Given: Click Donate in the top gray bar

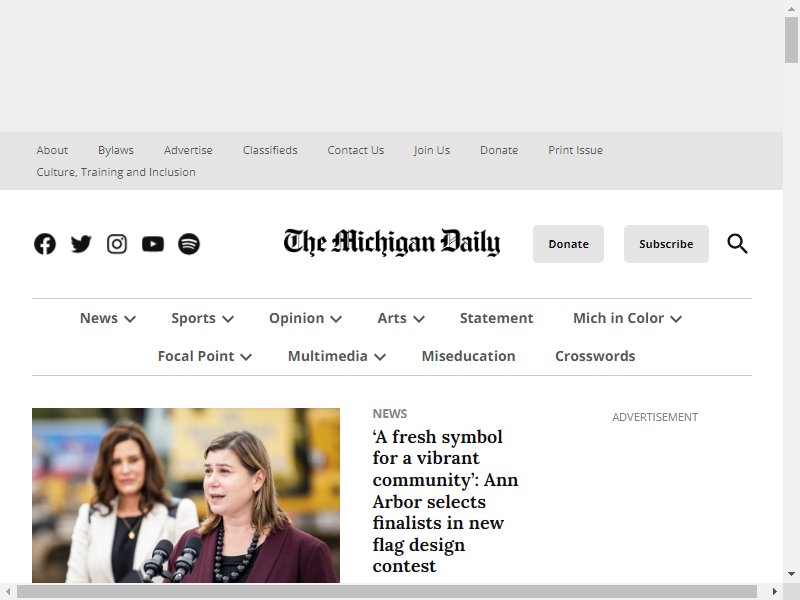Looking at the screenshot, I should point(499,150).
